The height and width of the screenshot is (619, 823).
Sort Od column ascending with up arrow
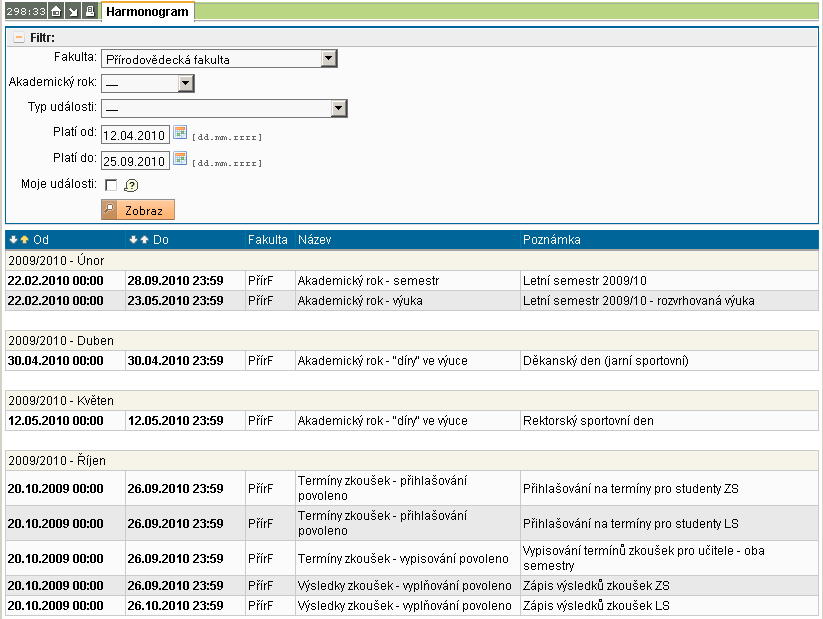pos(24,240)
